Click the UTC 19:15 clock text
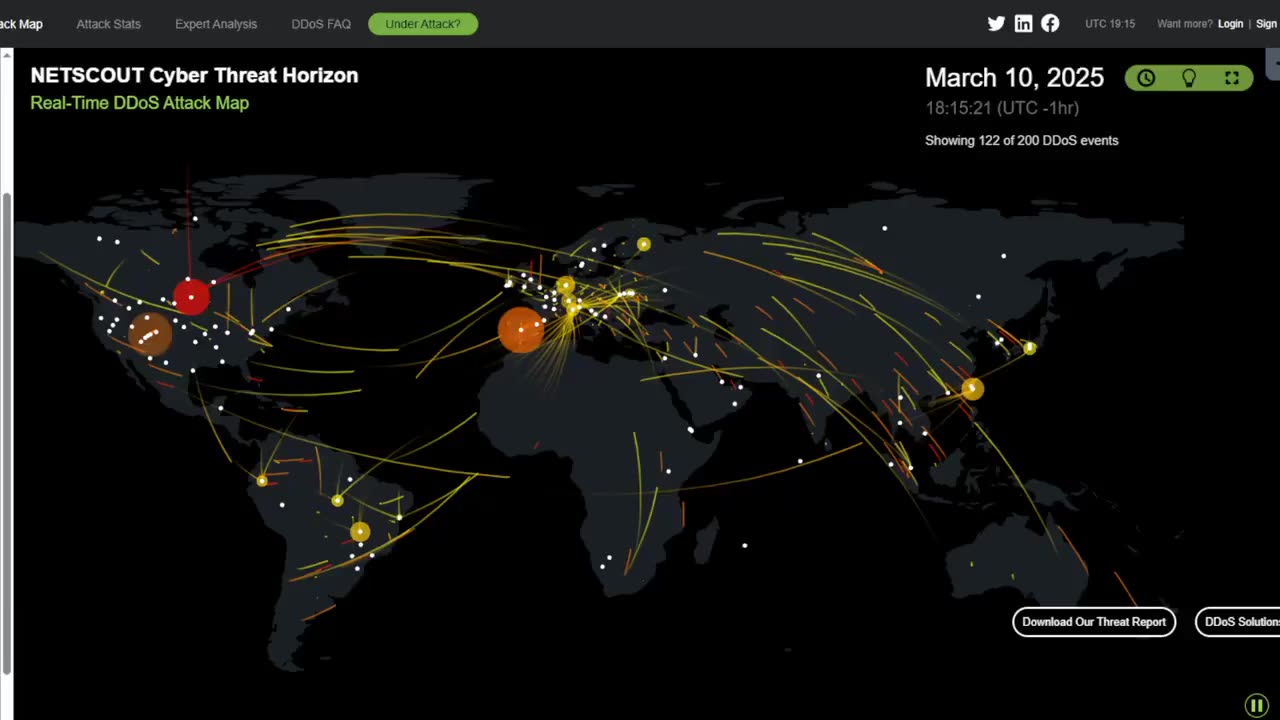This screenshot has height=720, width=1280. click(x=1110, y=24)
